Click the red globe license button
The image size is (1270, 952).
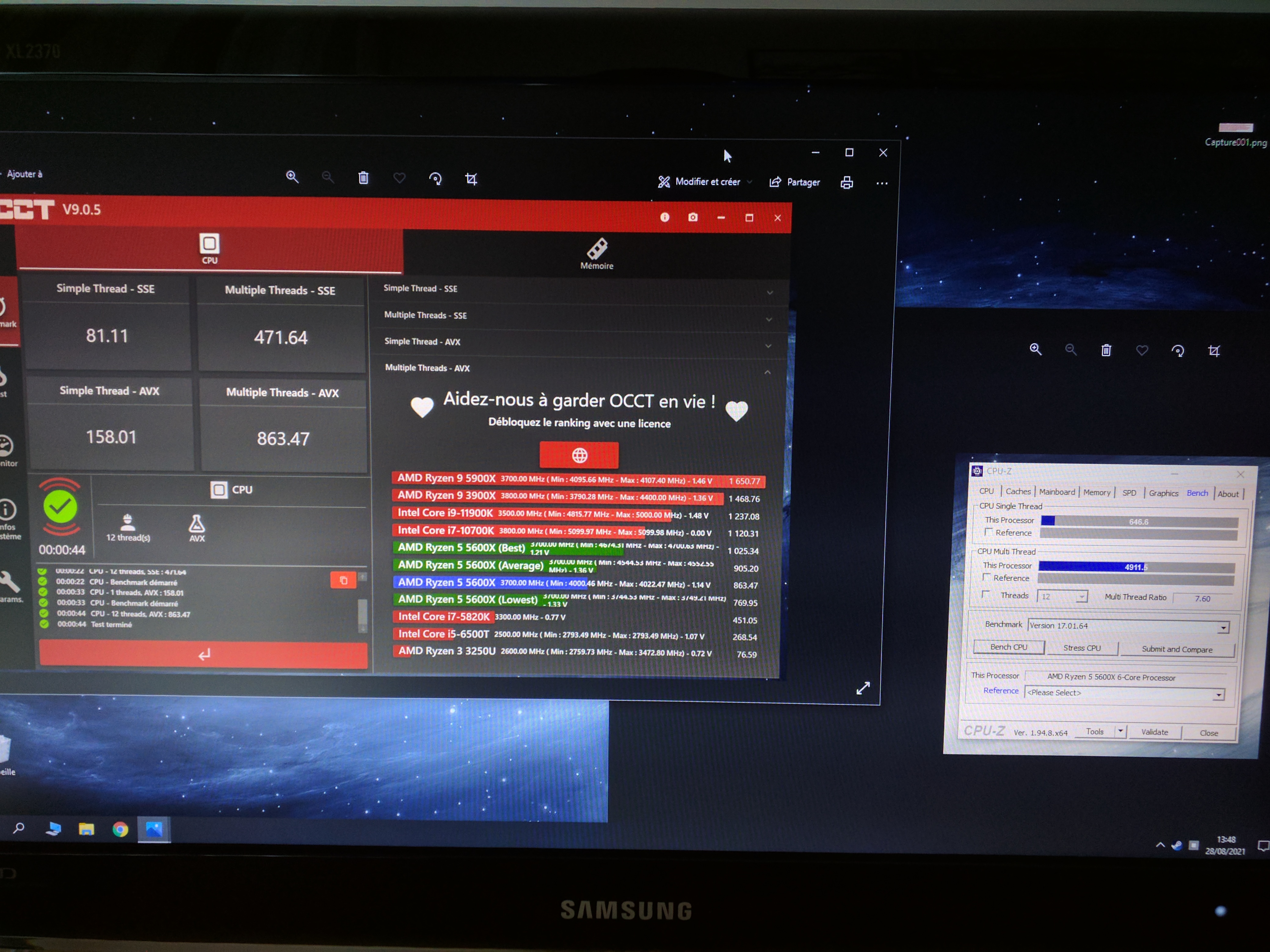[579, 456]
